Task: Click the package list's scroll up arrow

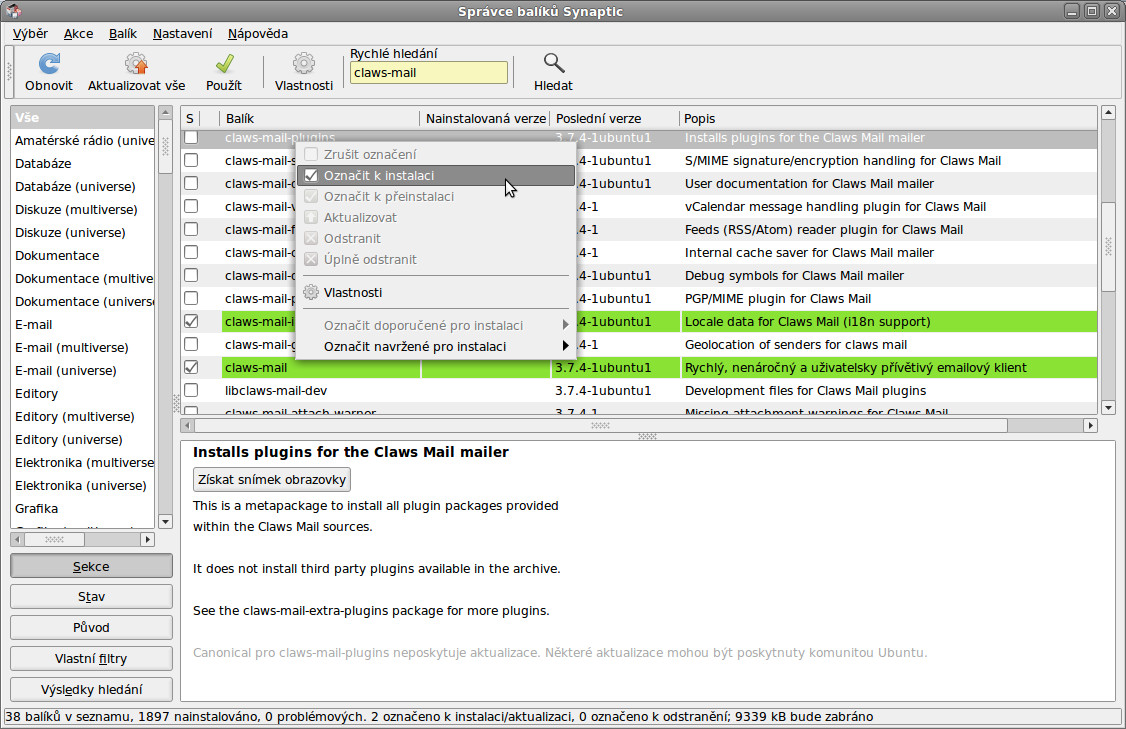Action: tap(1108, 113)
